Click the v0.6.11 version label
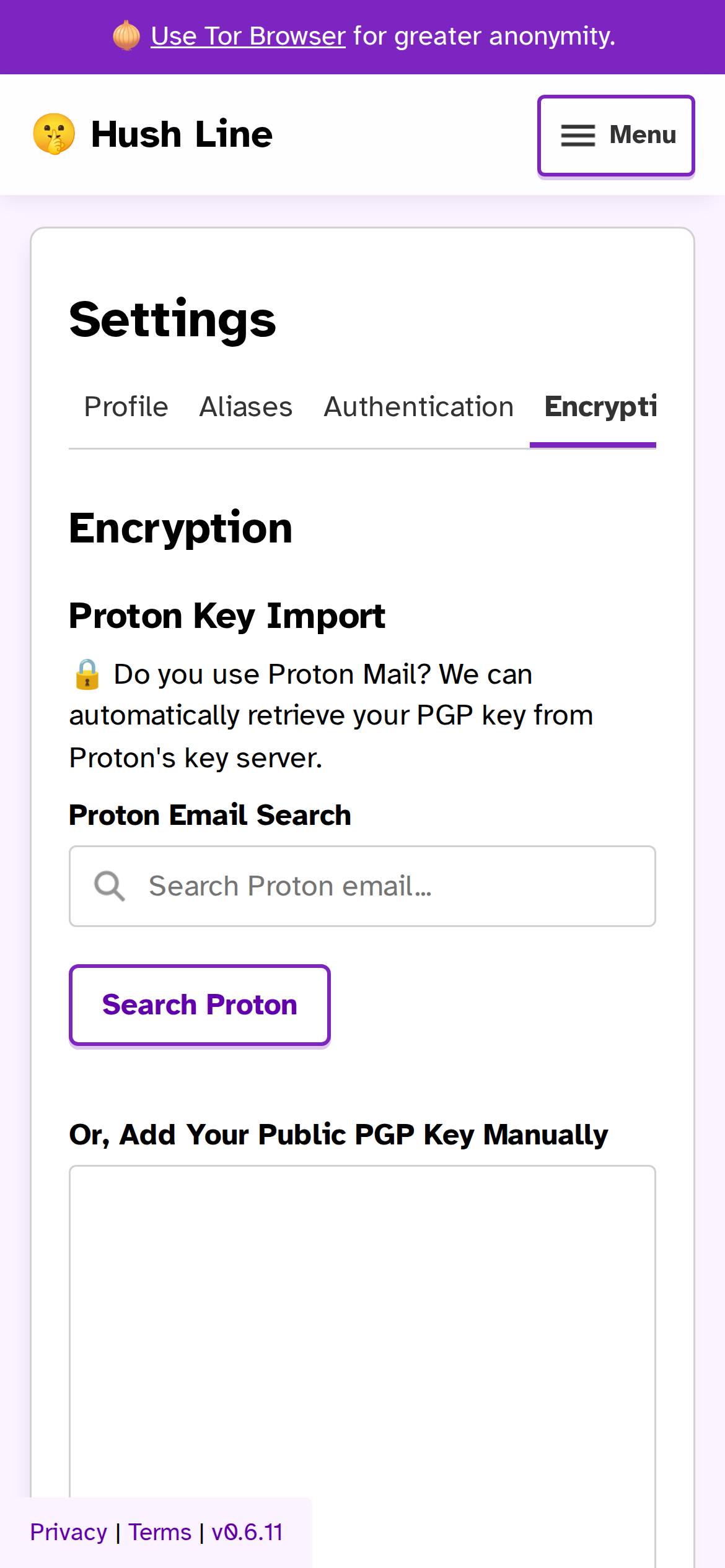This screenshot has width=725, height=1568. (246, 1533)
